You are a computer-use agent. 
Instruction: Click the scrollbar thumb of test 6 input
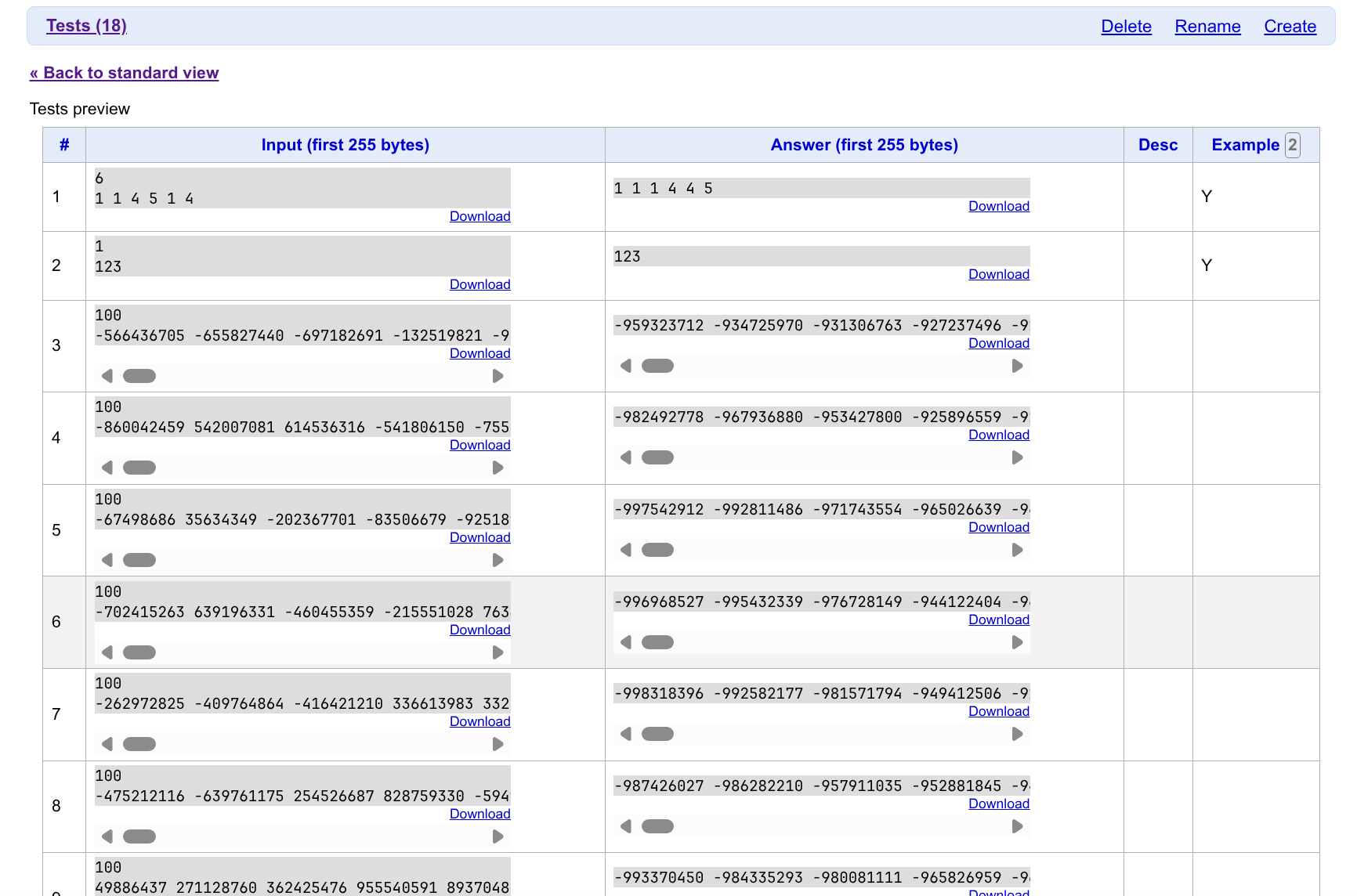click(139, 652)
